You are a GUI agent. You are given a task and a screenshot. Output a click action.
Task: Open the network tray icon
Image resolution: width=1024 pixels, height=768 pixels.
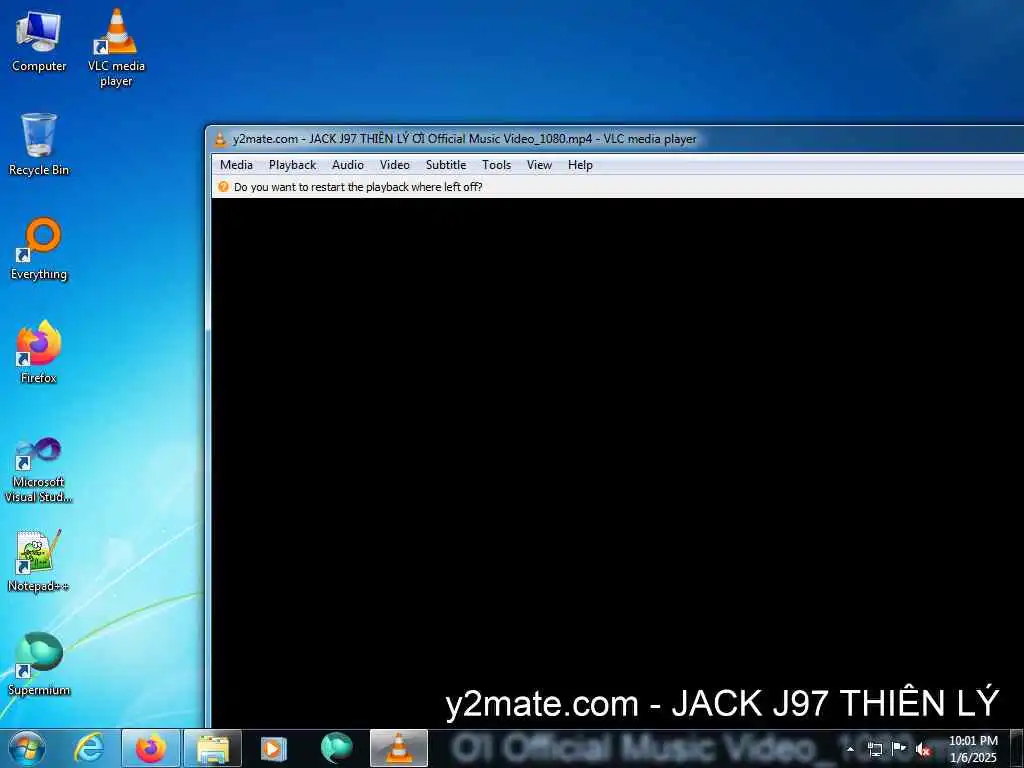pyautogui.click(x=874, y=749)
